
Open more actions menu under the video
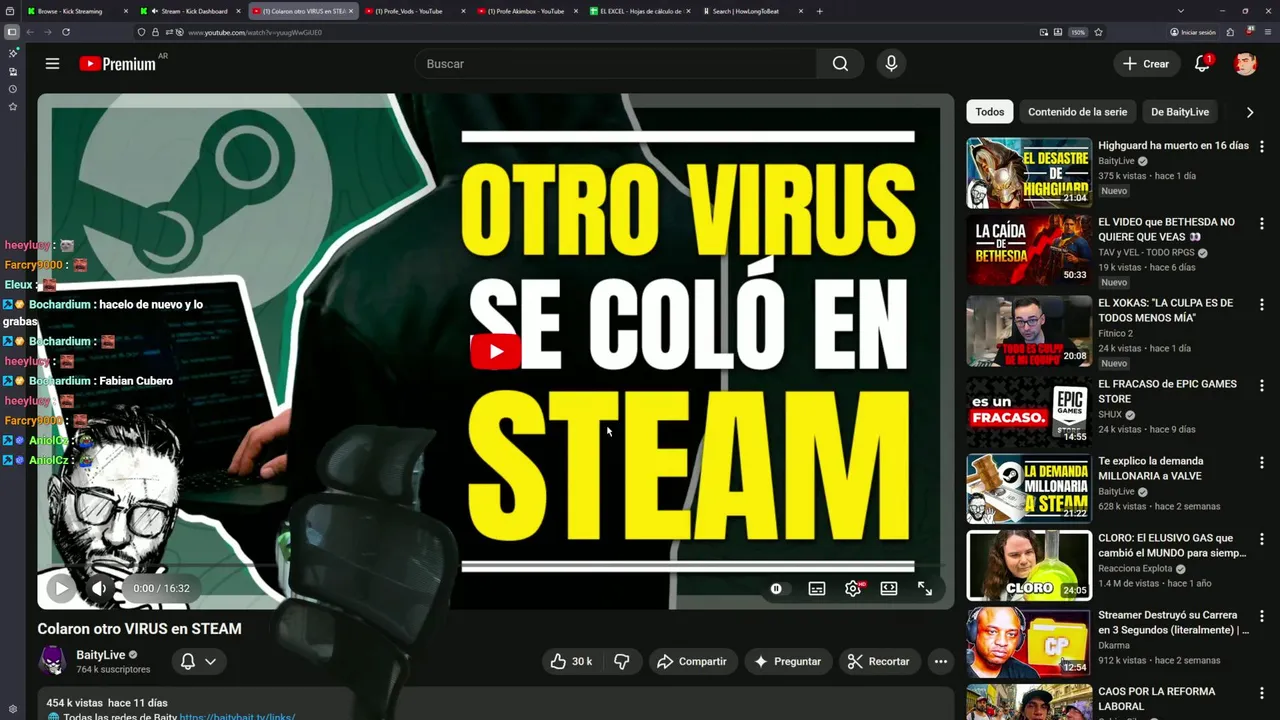click(940, 661)
